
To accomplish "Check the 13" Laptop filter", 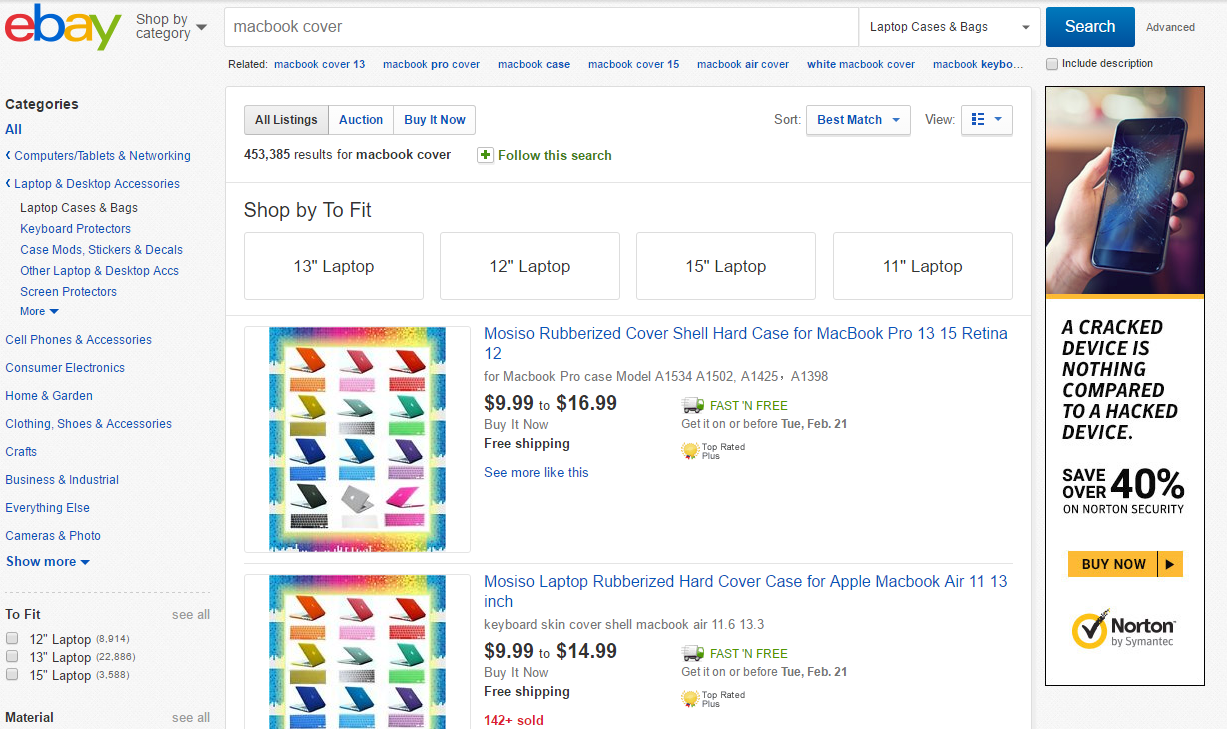I will point(12,656).
